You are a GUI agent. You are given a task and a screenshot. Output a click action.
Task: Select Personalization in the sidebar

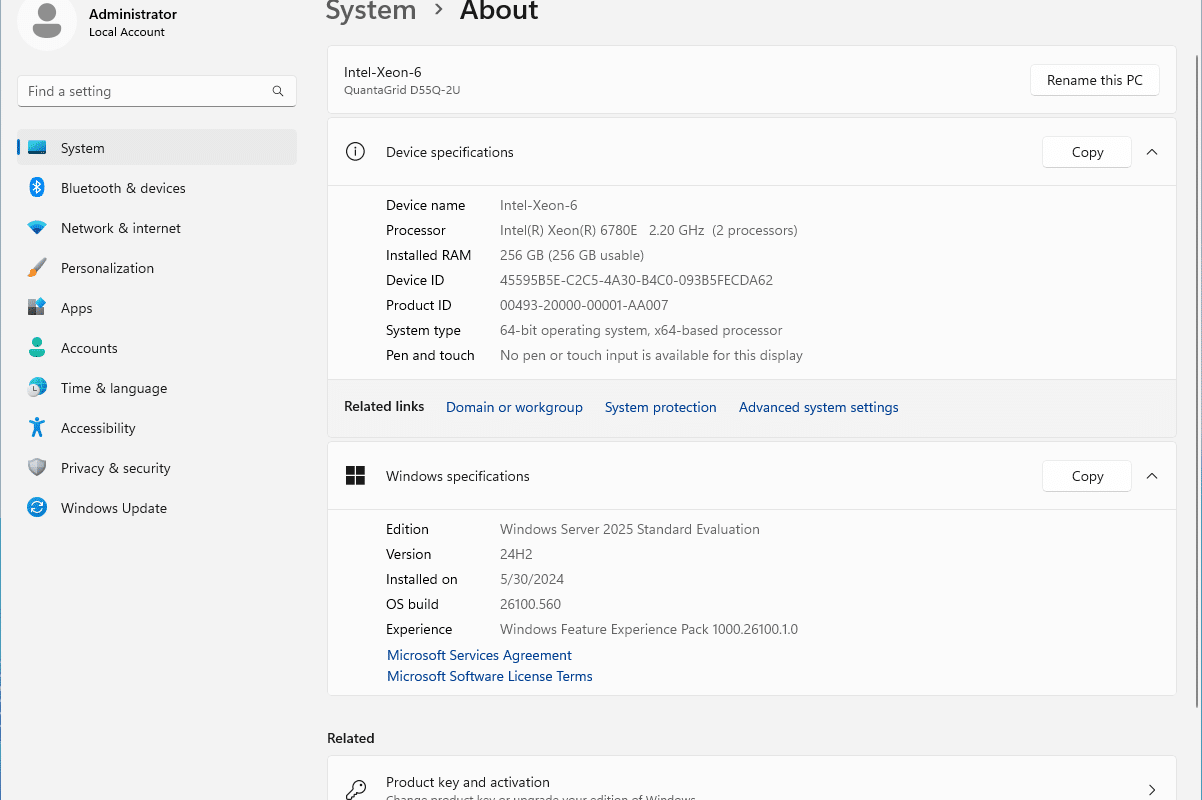[157, 268]
